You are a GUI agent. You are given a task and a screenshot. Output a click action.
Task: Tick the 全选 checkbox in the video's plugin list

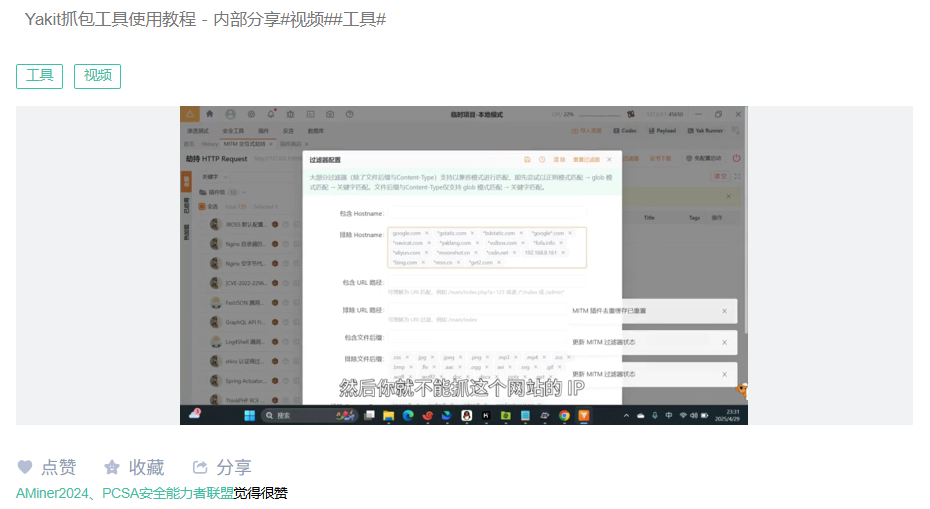(202, 206)
